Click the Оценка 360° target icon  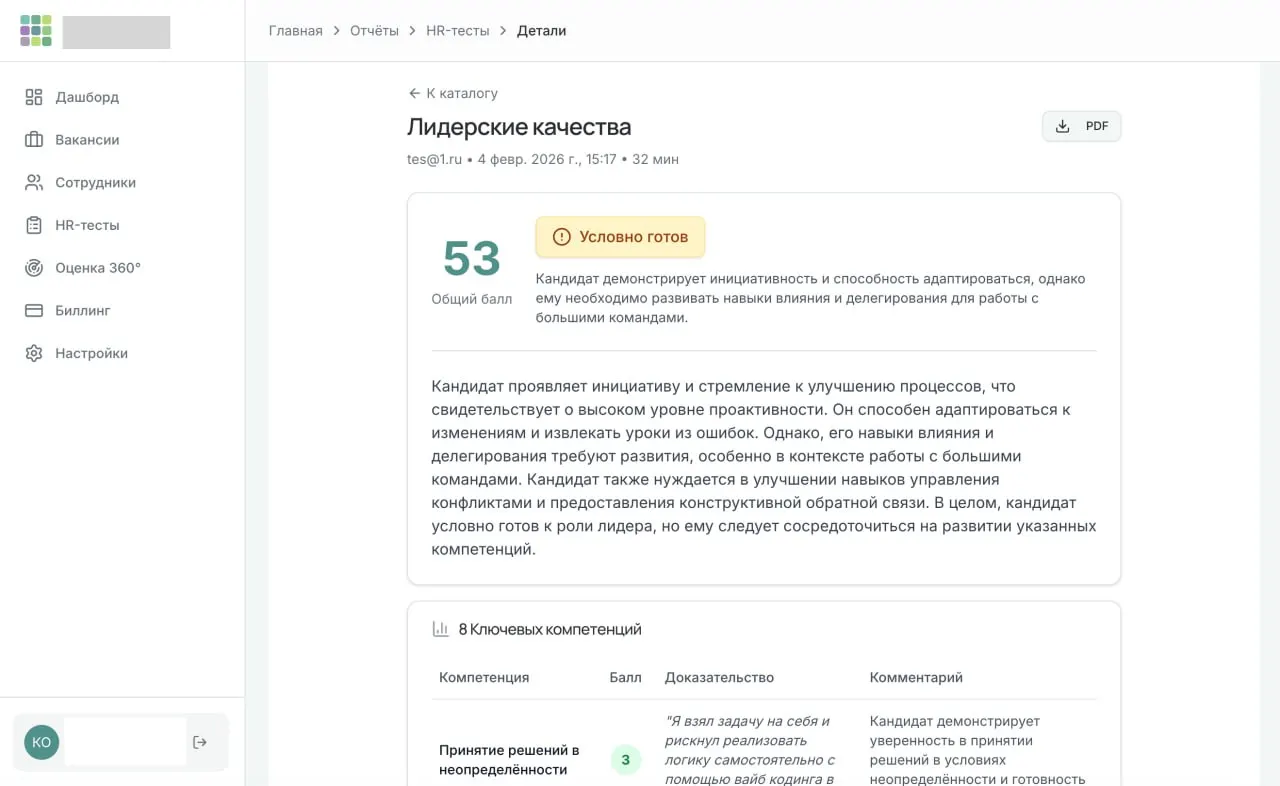point(34,268)
